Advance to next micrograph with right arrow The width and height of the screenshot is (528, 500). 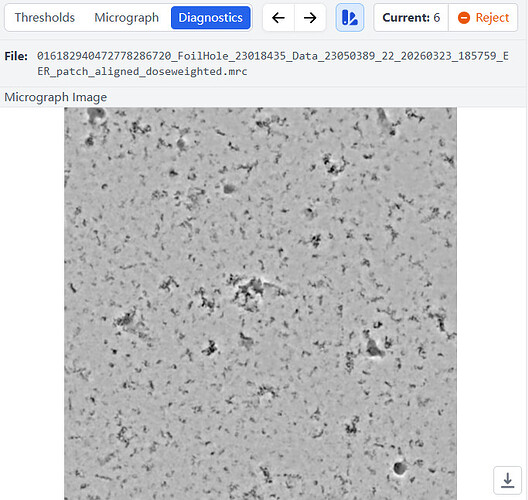tap(310, 18)
